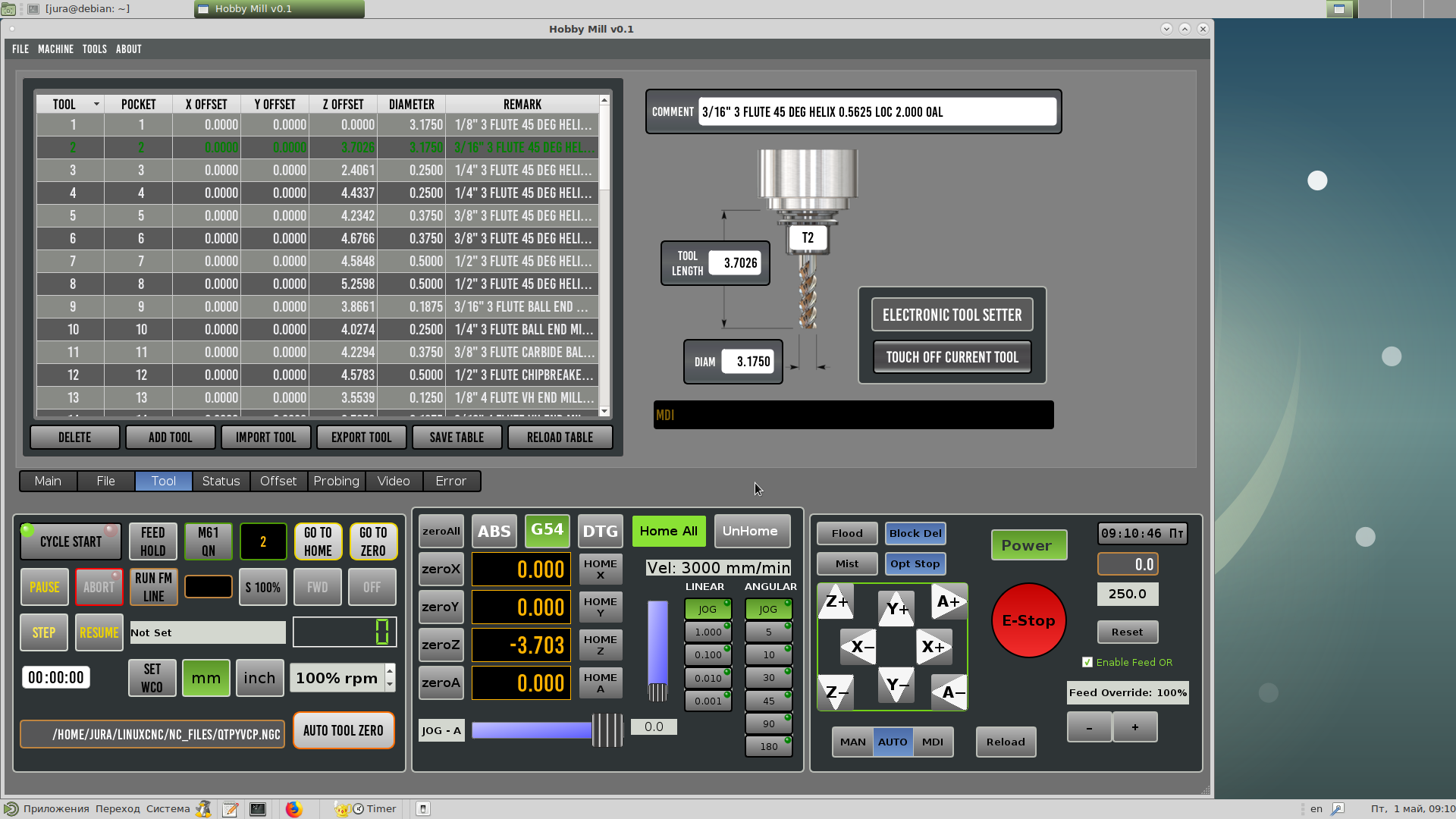Select the linear 0.100 jog increment
The image size is (1456, 819).
point(708,655)
